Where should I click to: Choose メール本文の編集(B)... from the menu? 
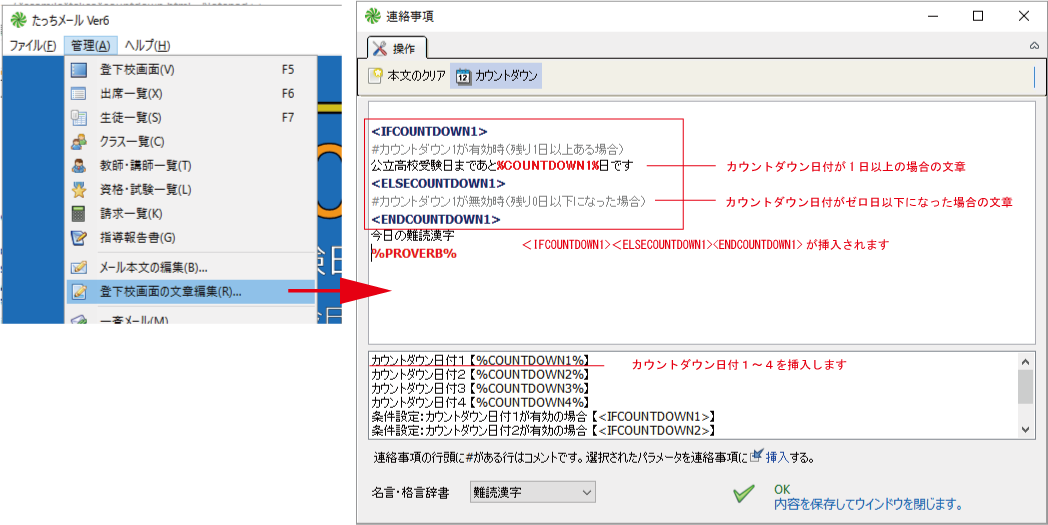tap(153, 267)
